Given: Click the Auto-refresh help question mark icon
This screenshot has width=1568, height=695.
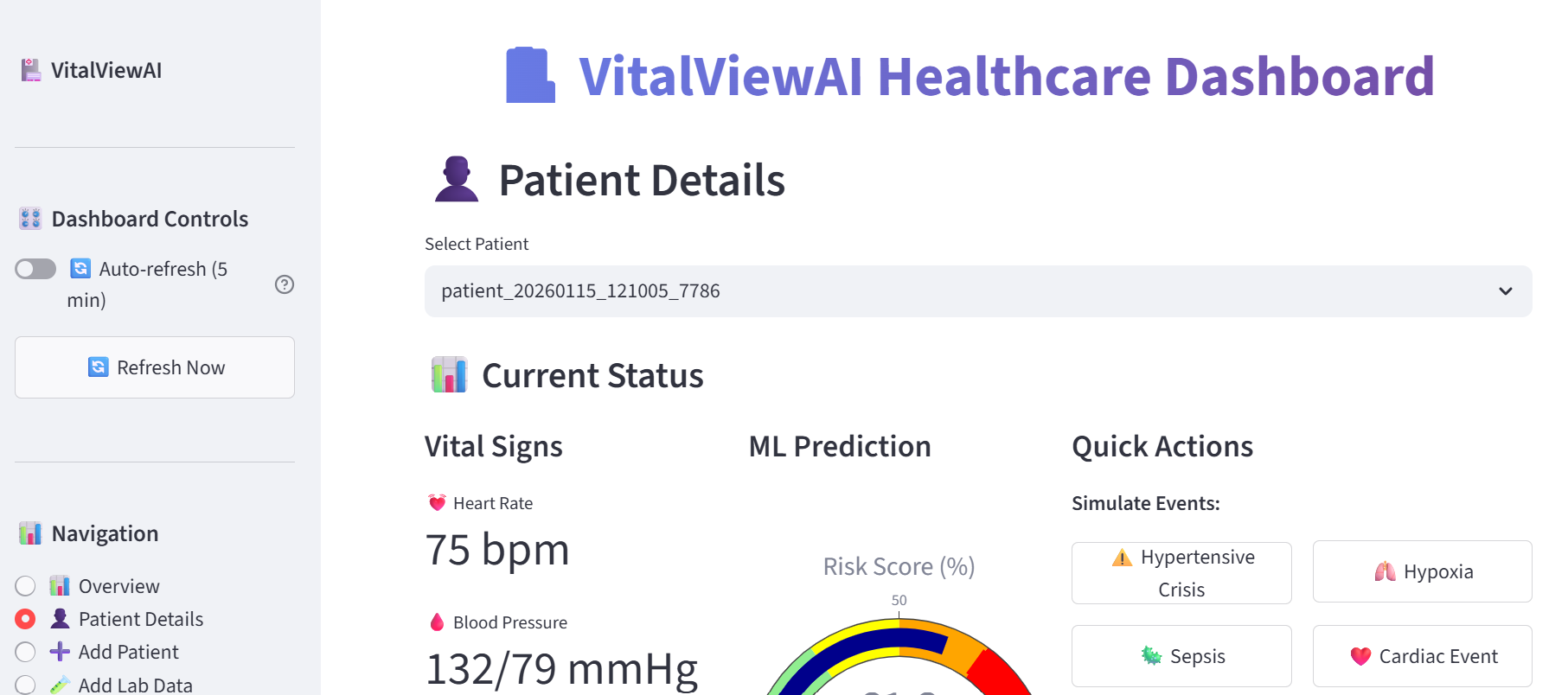Looking at the screenshot, I should (285, 284).
